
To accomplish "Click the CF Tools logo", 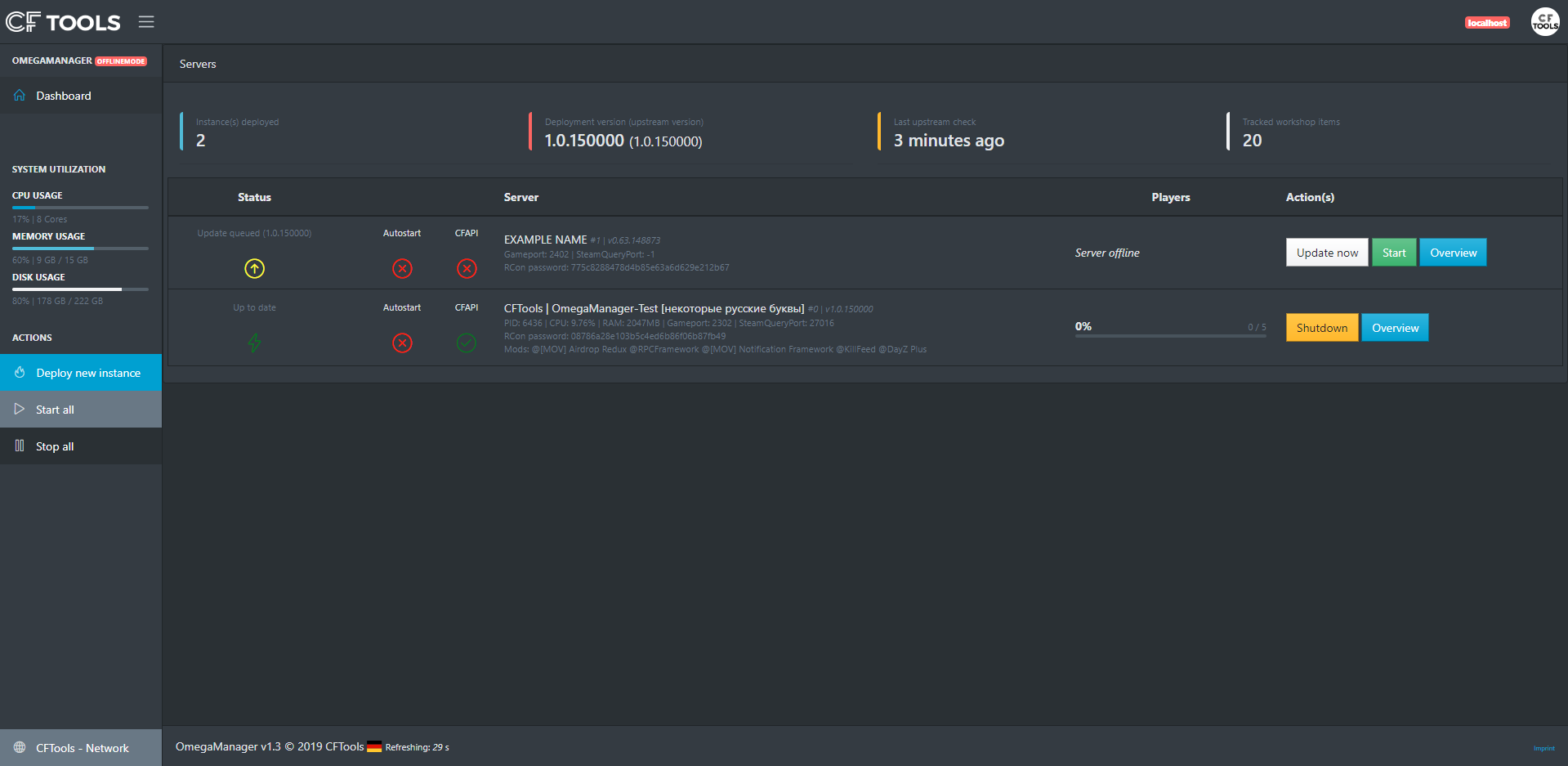I will [x=63, y=22].
